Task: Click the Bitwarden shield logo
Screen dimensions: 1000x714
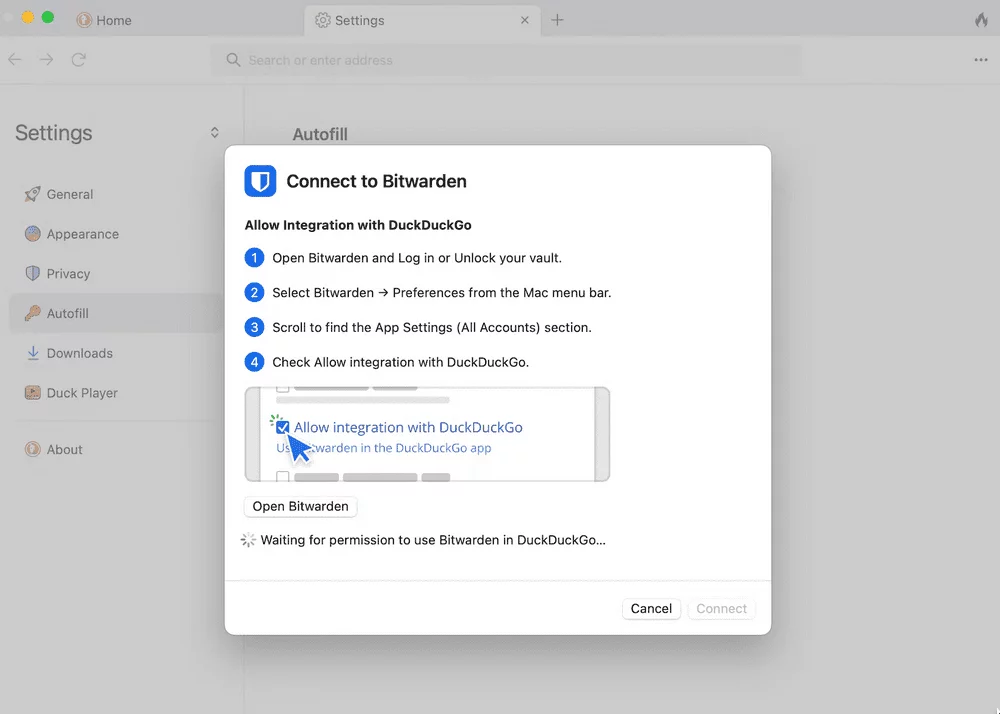Action: [260, 181]
